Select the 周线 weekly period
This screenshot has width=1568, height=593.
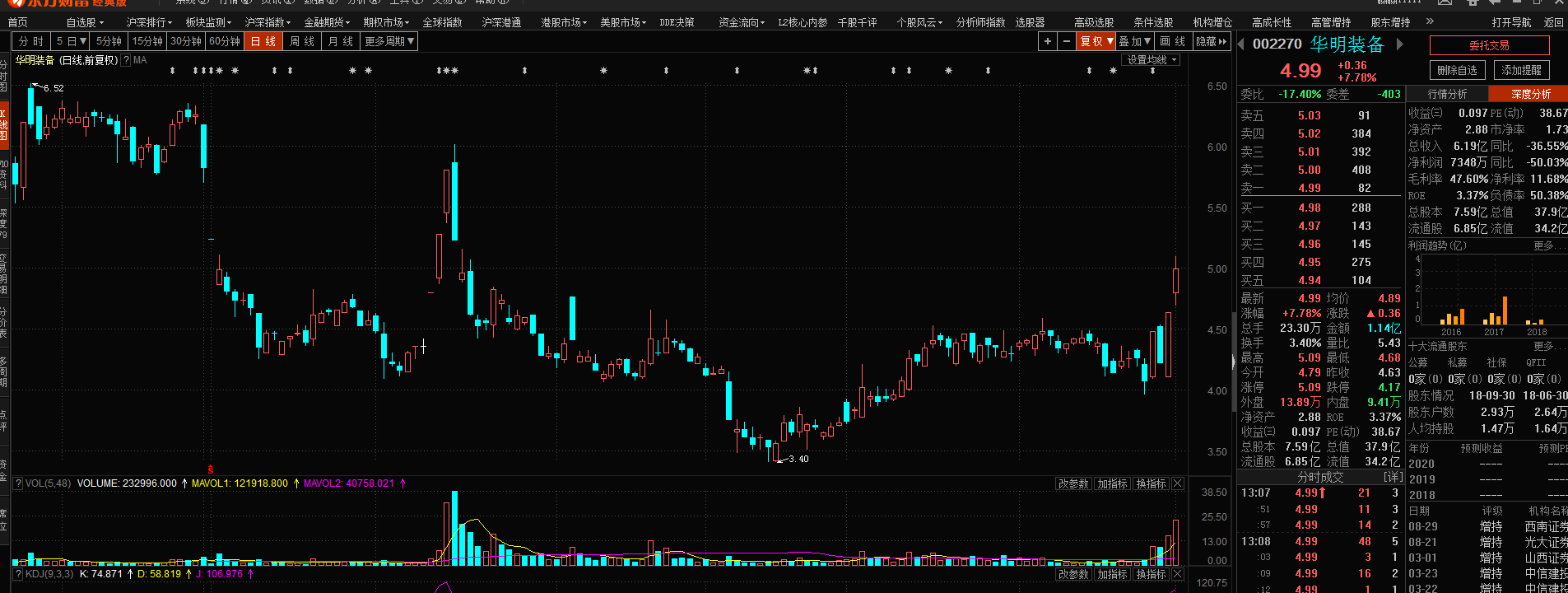(302, 41)
